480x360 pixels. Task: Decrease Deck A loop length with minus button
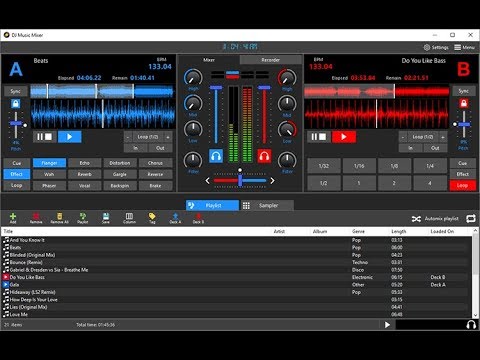128,137
